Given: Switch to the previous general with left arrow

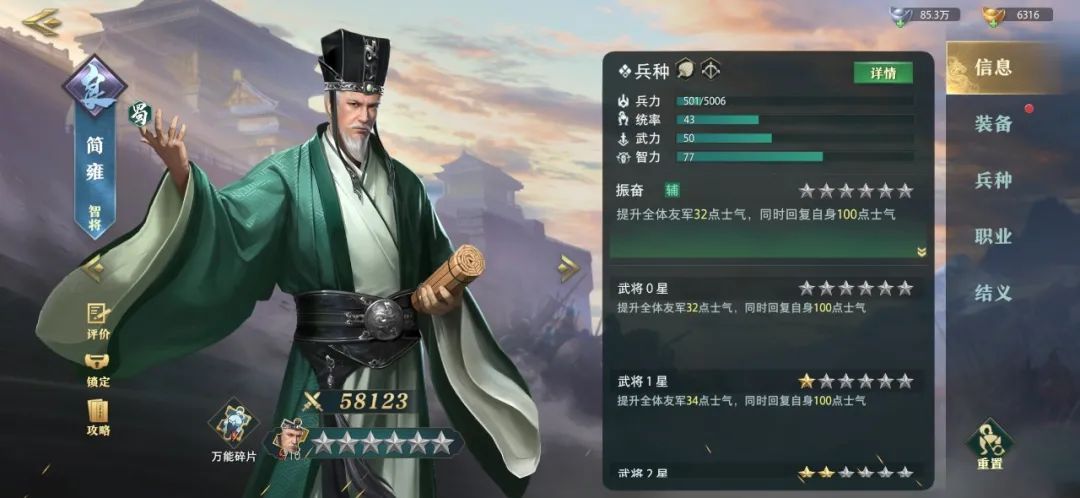Looking at the screenshot, I should point(92,269).
